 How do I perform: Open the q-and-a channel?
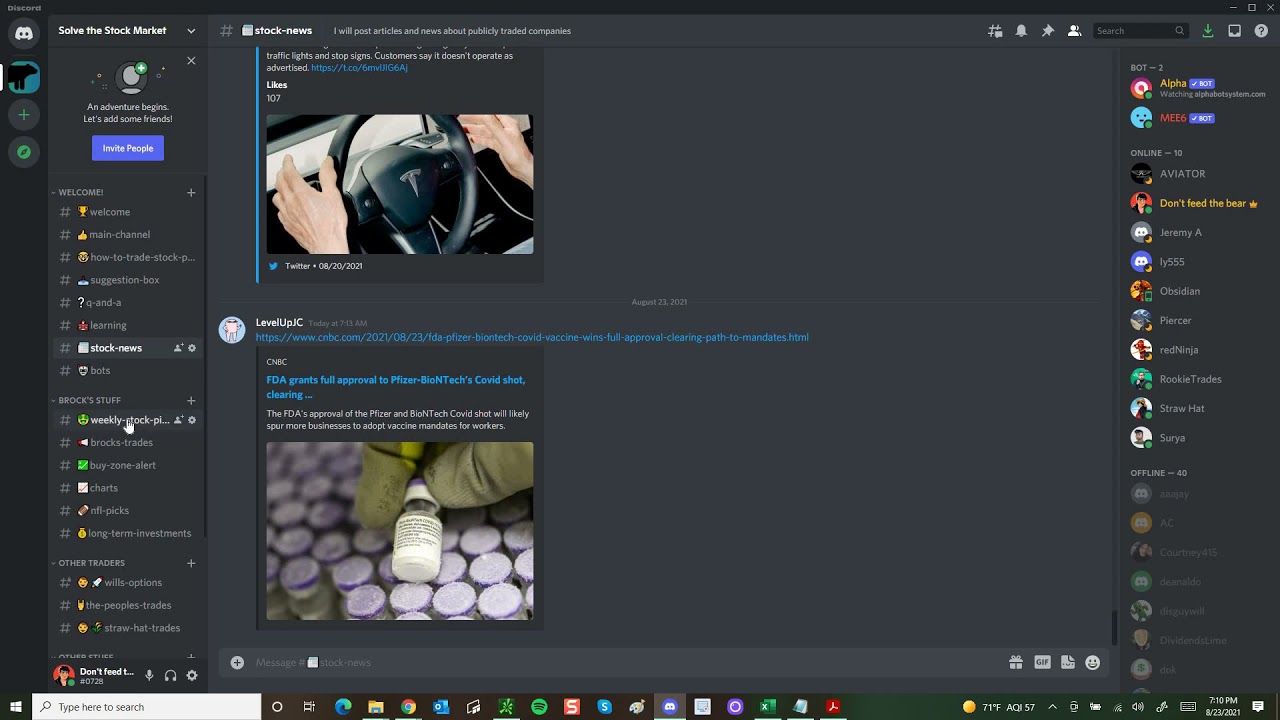[x=127, y=303]
